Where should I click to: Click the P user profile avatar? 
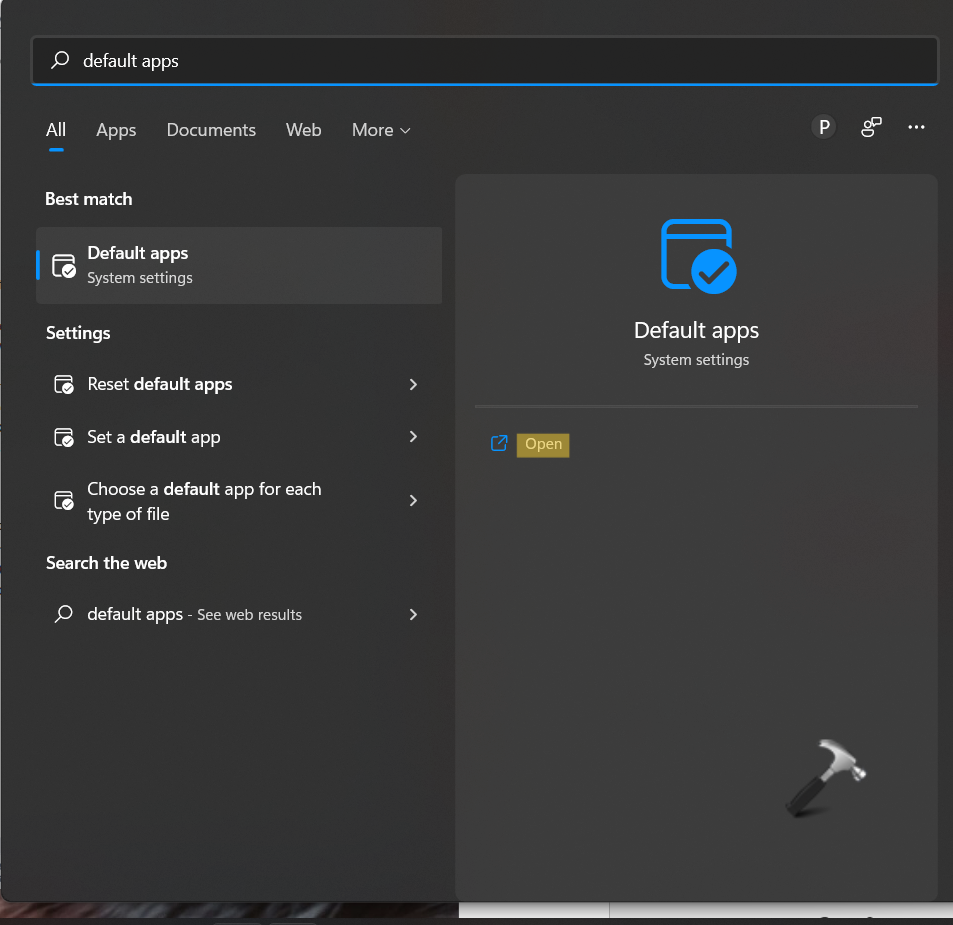[x=823, y=127]
